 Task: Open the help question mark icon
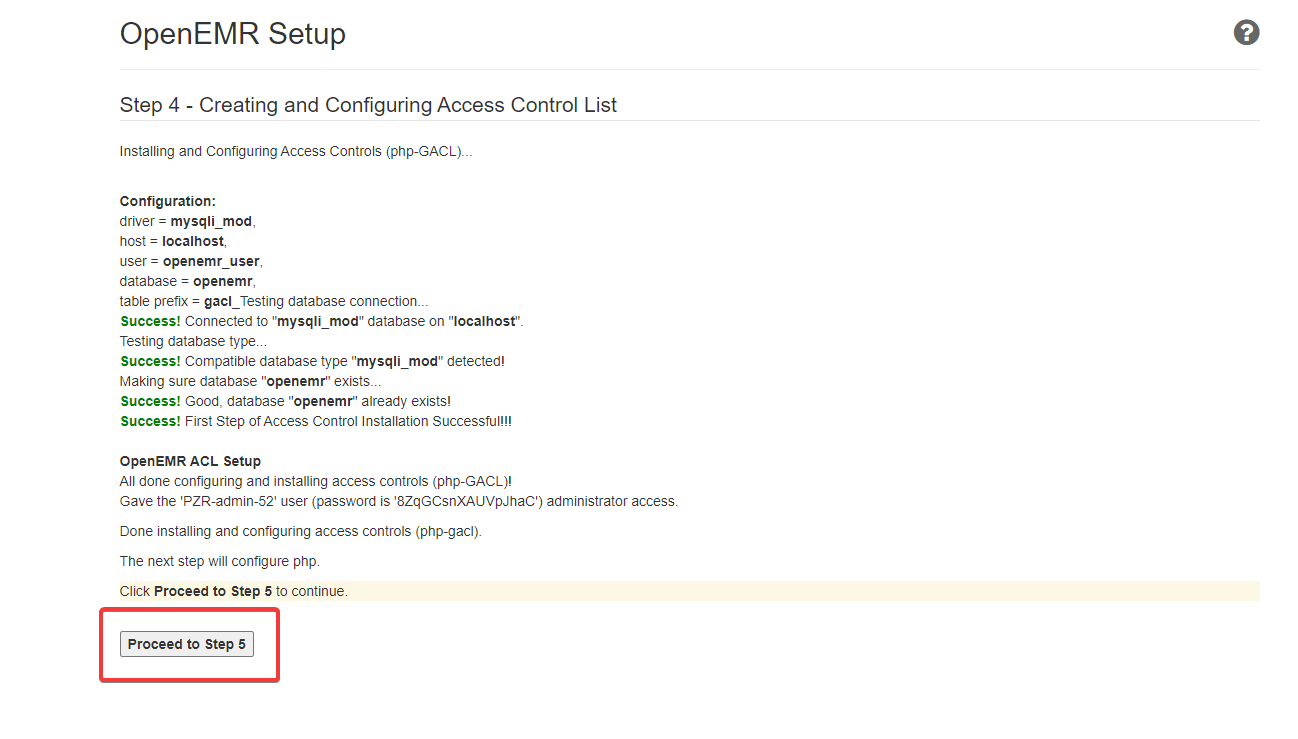pyautogui.click(x=1246, y=33)
